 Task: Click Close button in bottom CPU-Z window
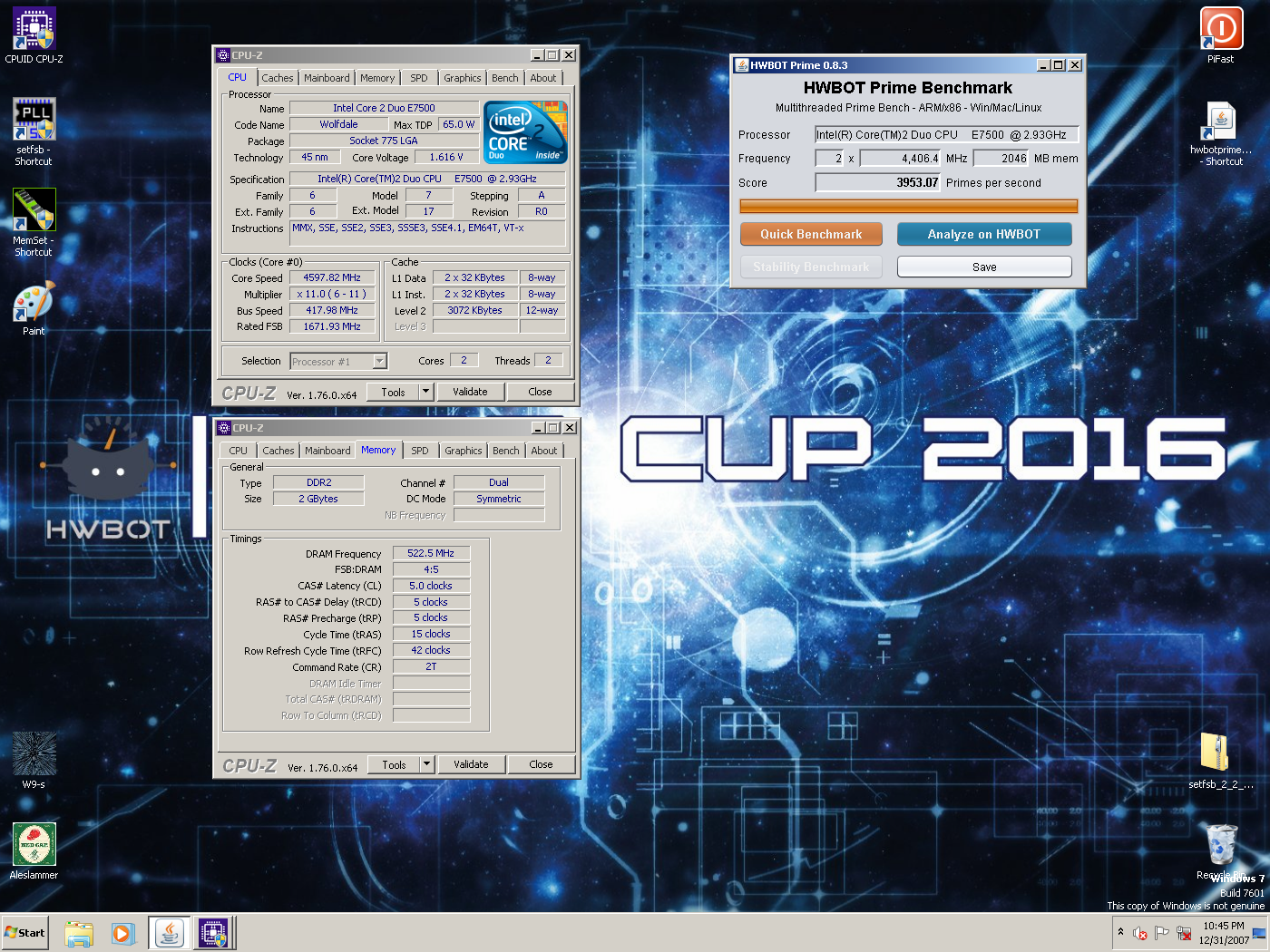542,764
